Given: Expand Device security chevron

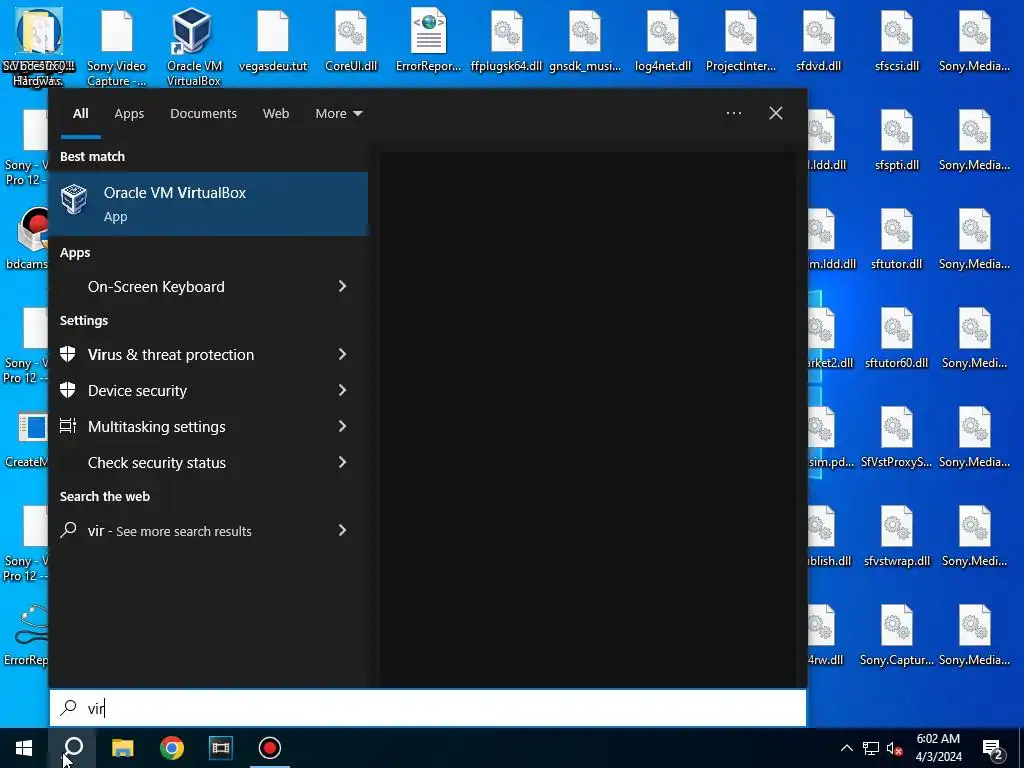Looking at the screenshot, I should coord(342,390).
